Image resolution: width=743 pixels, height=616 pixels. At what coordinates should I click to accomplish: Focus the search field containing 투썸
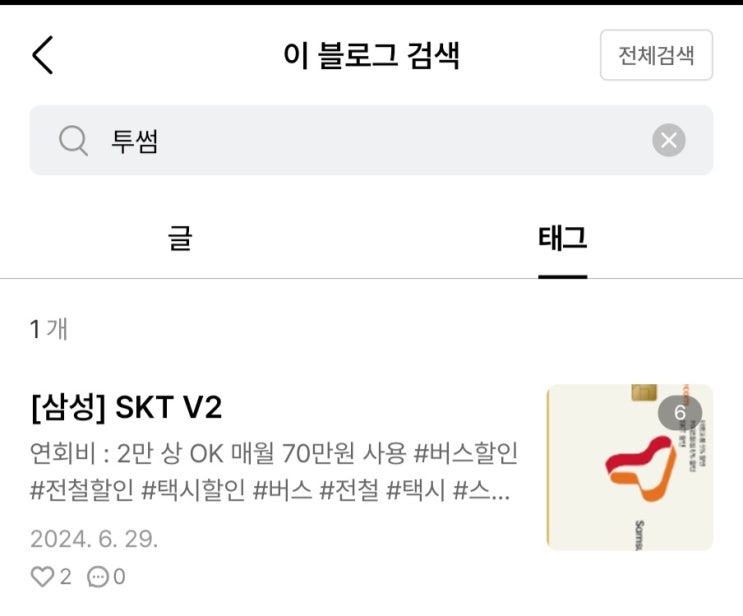pyautogui.click(x=371, y=140)
